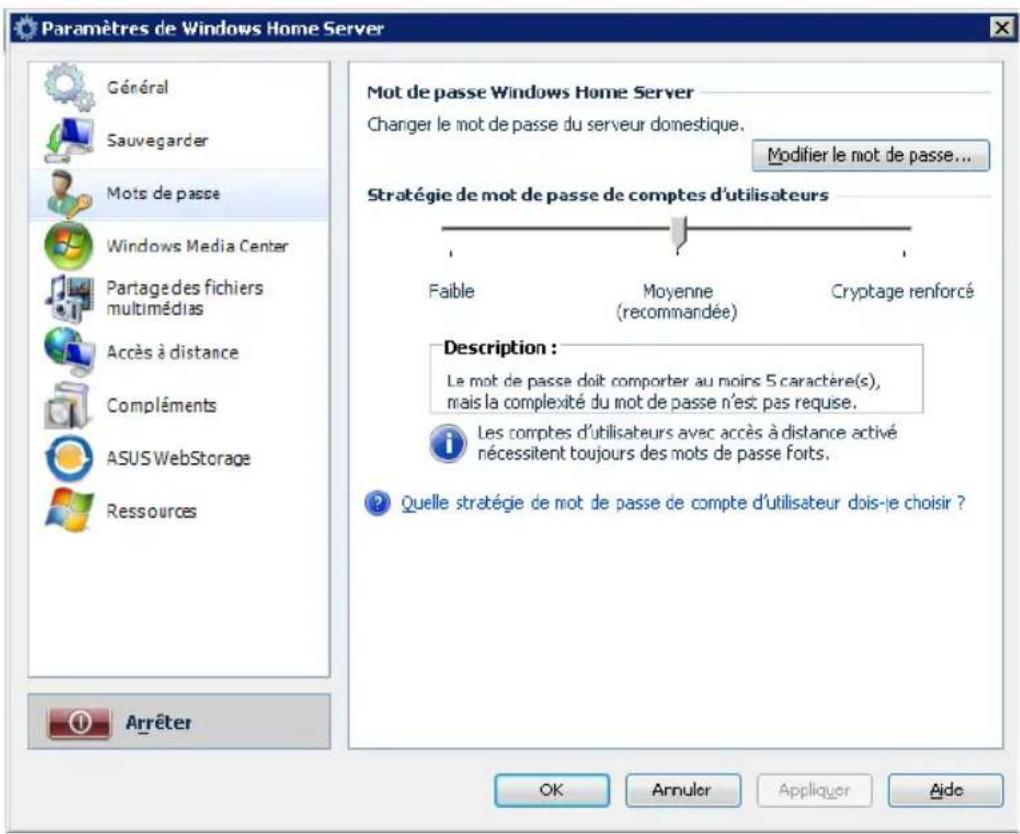The height and width of the screenshot is (834, 1020).
Task: Open help with the Aide button
Action: pyautogui.click(x=945, y=790)
